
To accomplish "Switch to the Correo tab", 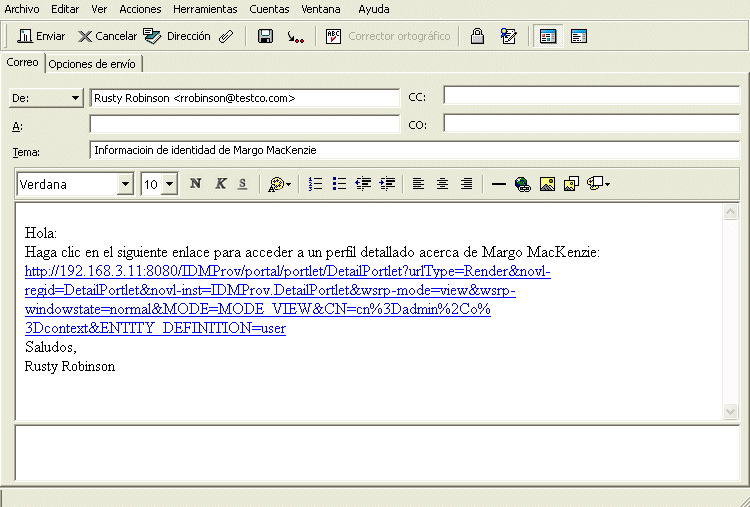I will point(22,63).
